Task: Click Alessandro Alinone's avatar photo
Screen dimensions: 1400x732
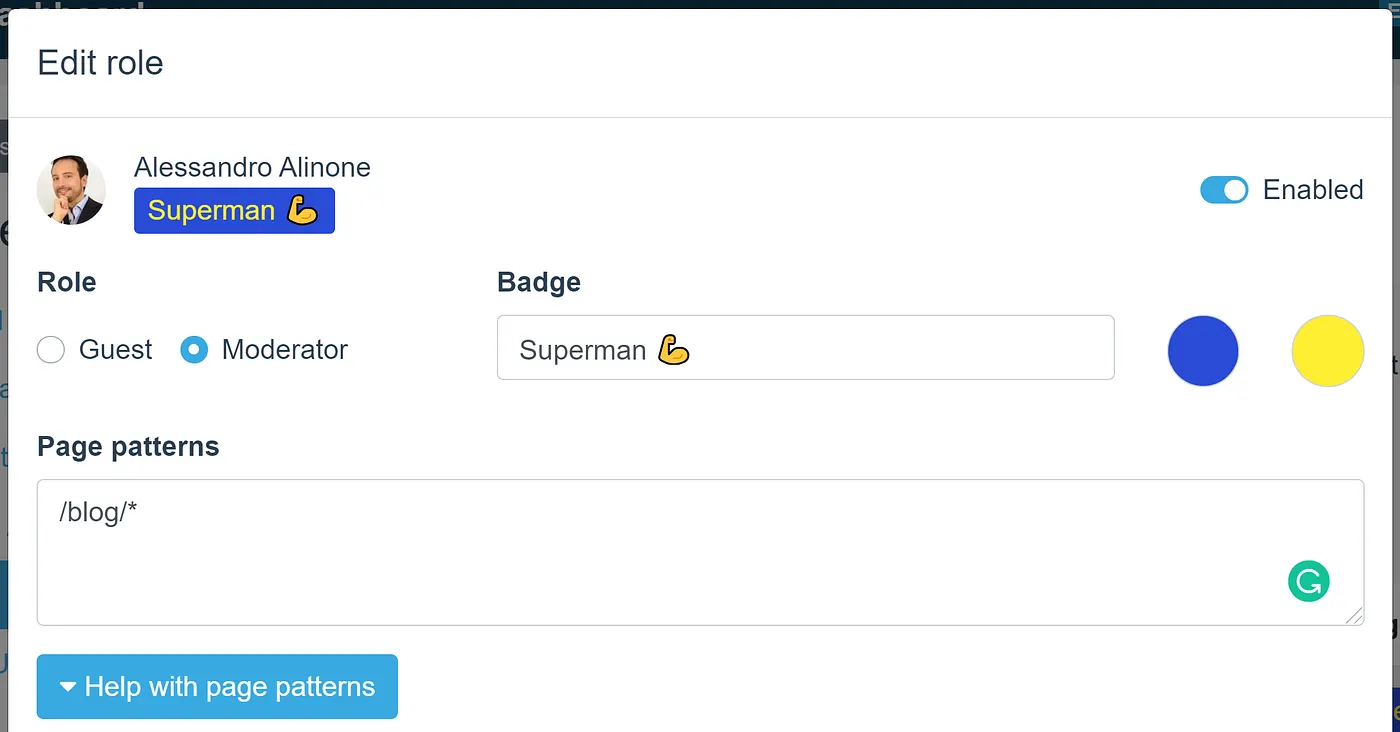Action: [x=71, y=190]
